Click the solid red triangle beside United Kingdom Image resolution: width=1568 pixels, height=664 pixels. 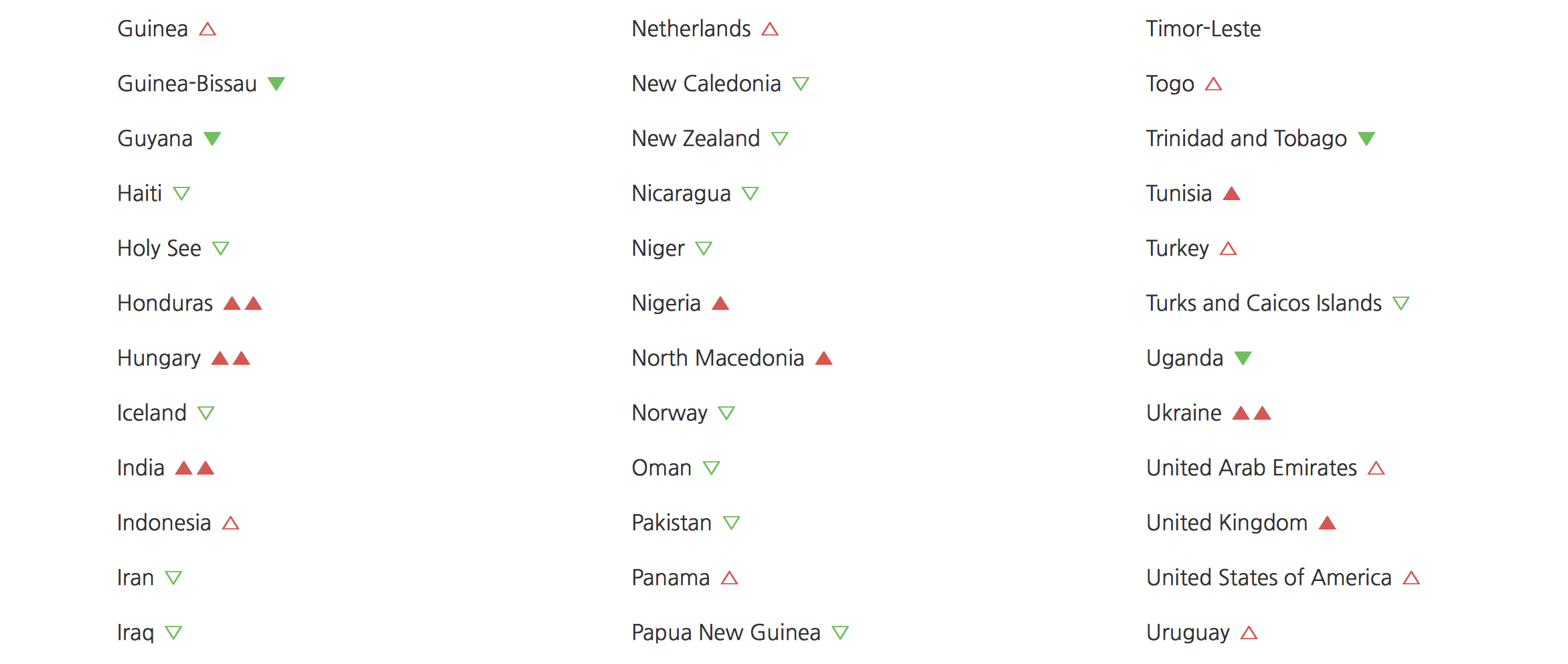tap(1328, 523)
